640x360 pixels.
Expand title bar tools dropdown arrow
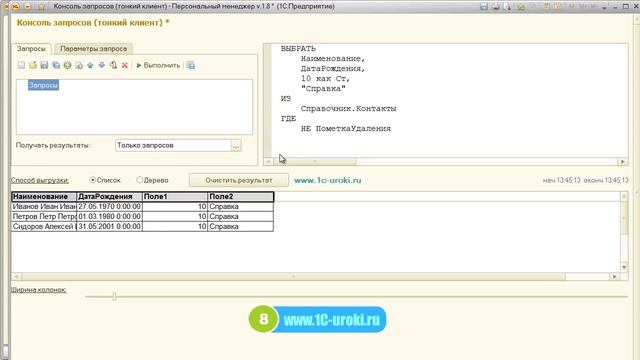click(x=604, y=7)
